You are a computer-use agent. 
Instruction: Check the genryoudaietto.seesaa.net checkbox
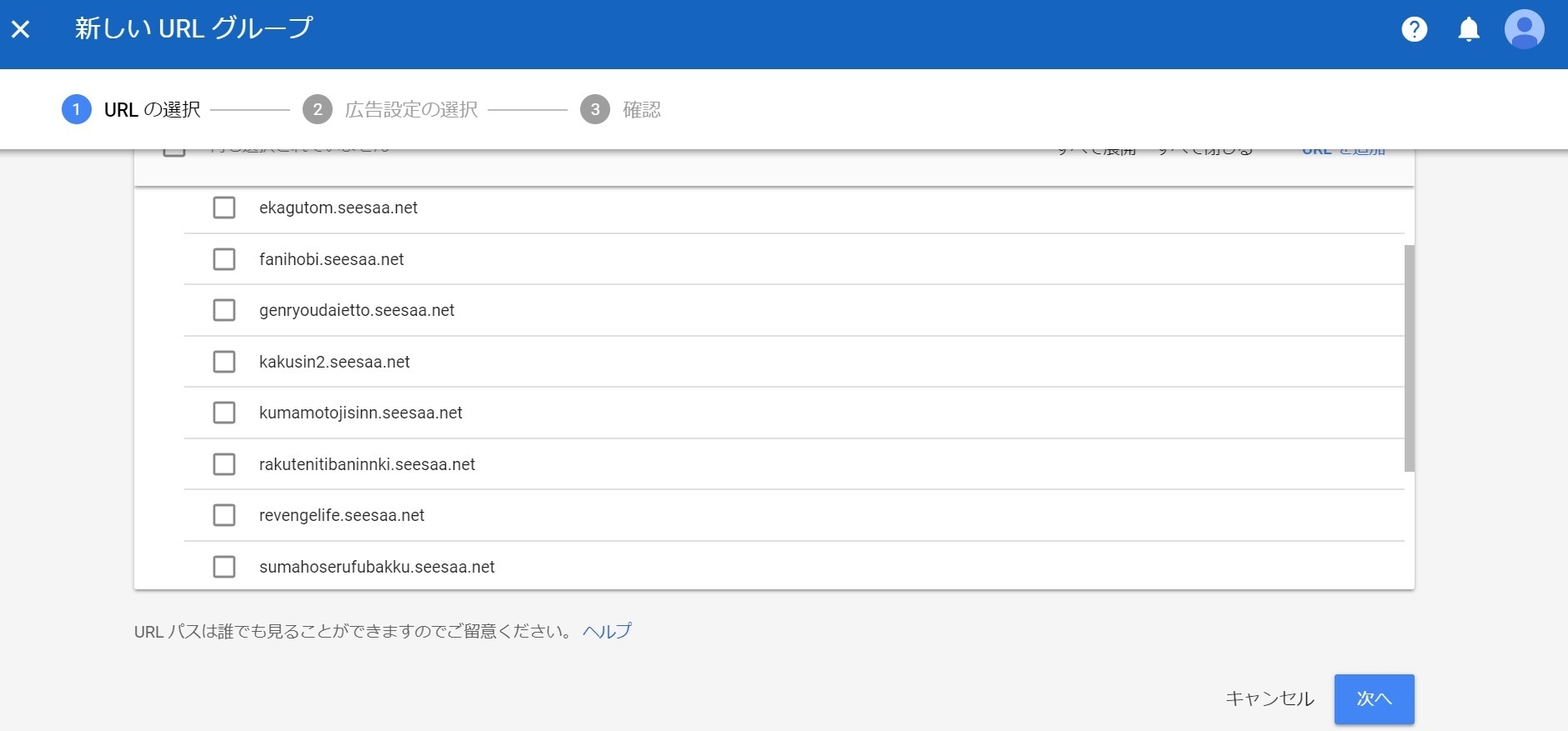coord(224,310)
